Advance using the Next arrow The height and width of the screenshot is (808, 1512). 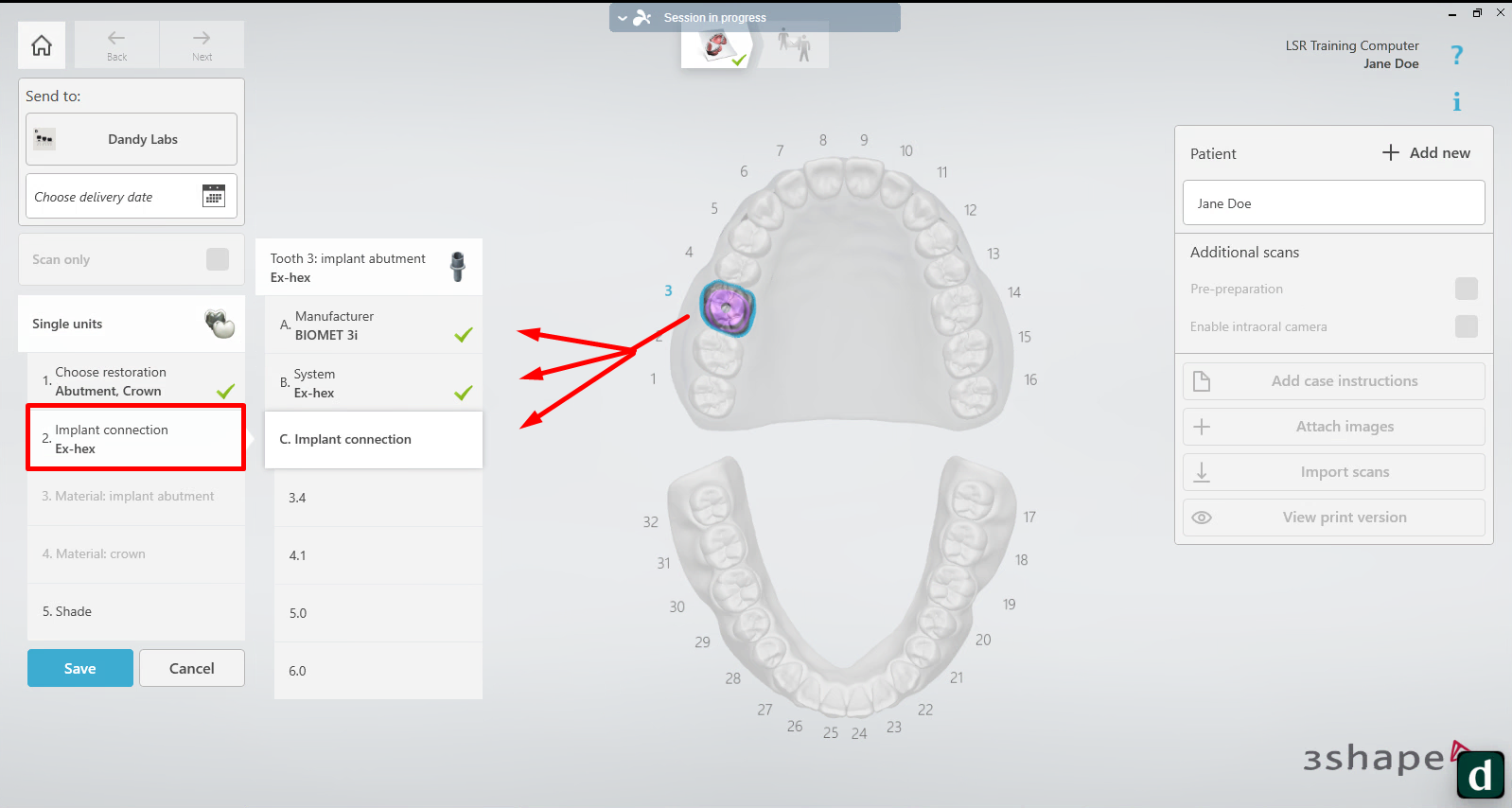202,44
